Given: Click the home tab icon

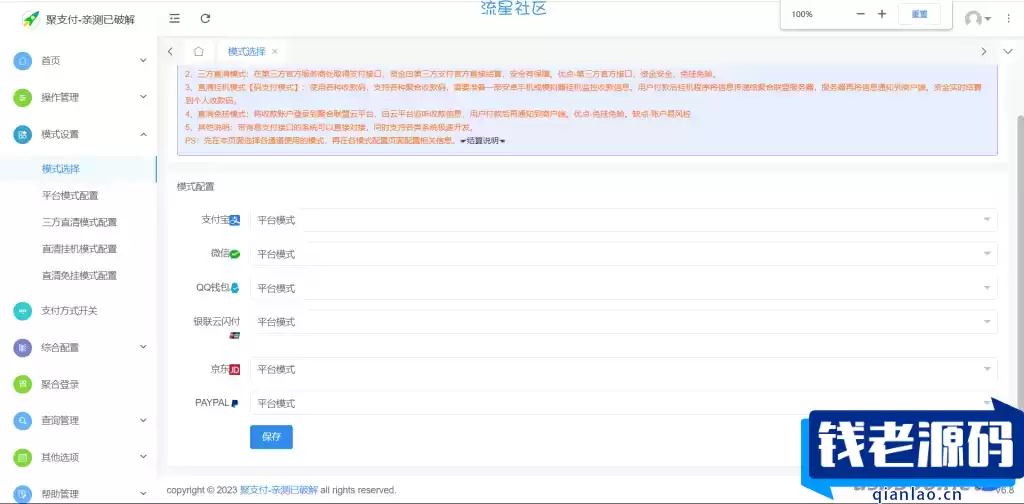Looking at the screenshot, I should [199, 51].
